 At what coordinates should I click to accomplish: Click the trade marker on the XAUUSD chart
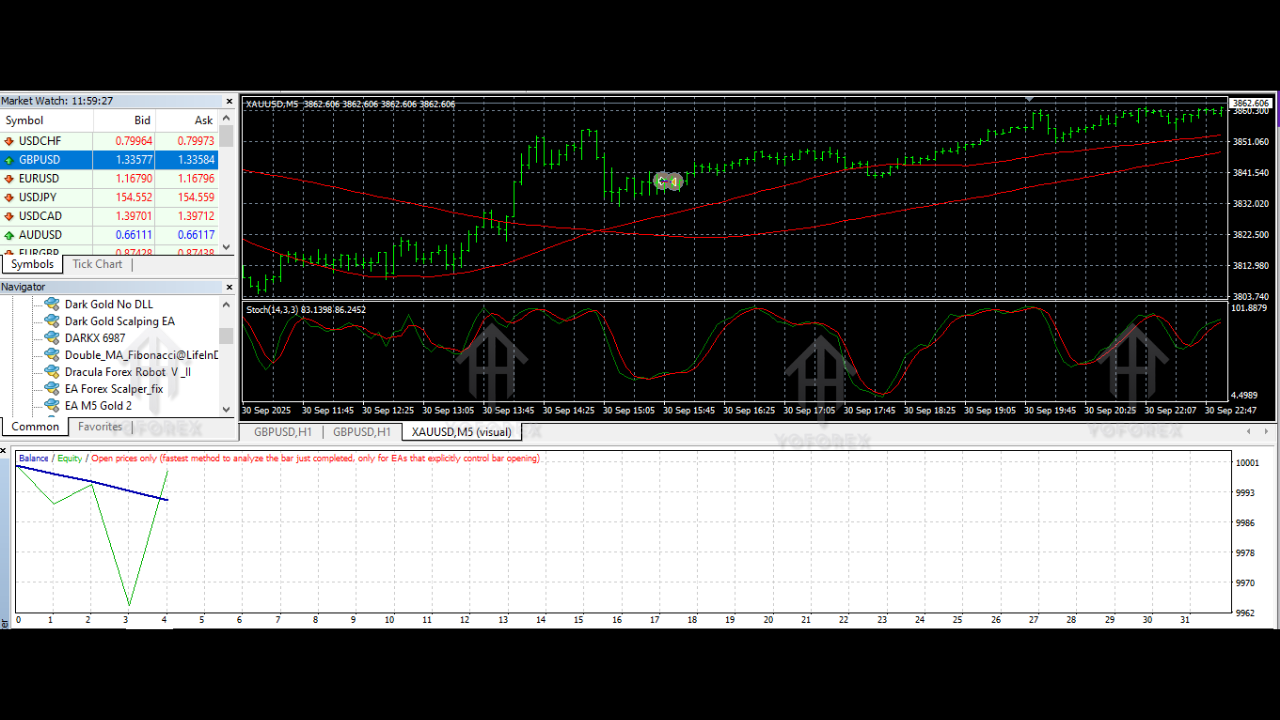tap(668, 181)
